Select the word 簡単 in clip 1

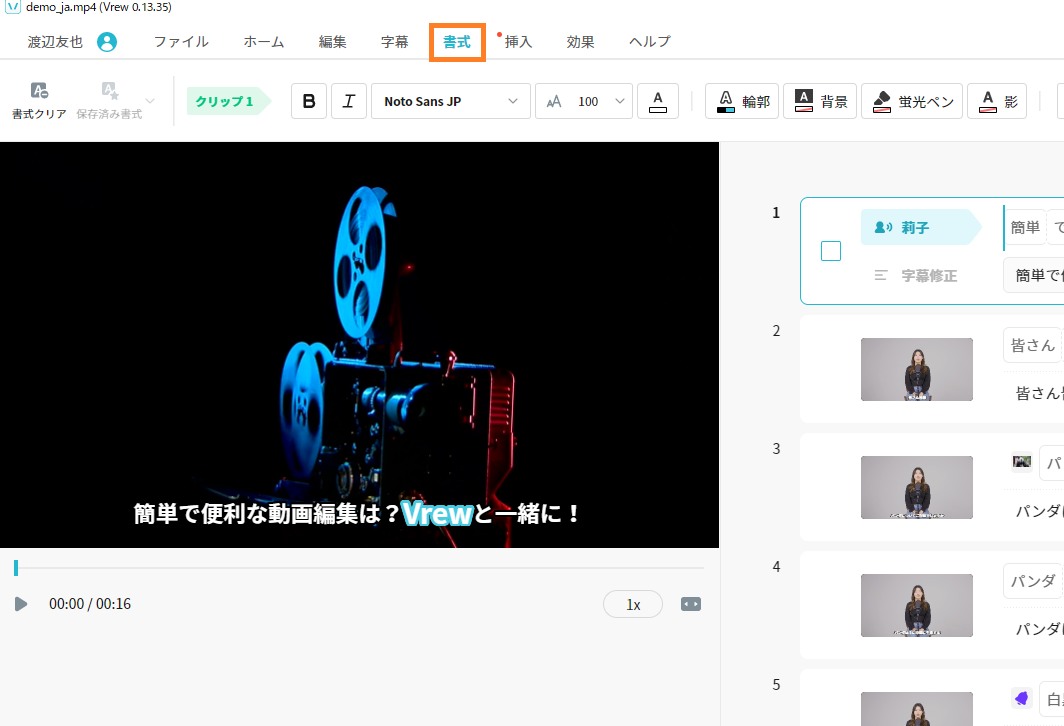(1025, 227)
